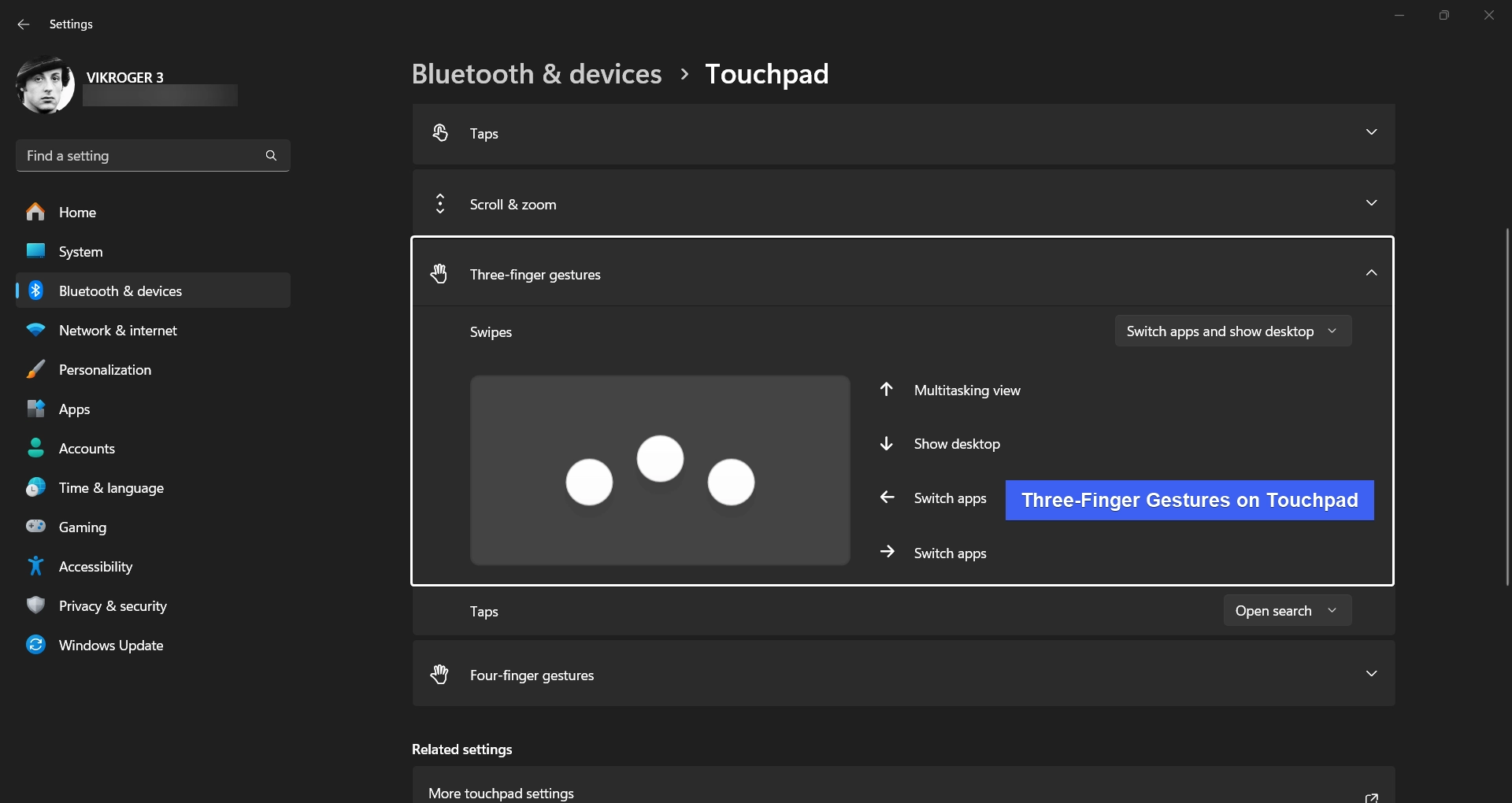Click the Find a setting search box
Image resolution: width=1512 pixels, height=803 pixels.
click(x=153, y=156)
